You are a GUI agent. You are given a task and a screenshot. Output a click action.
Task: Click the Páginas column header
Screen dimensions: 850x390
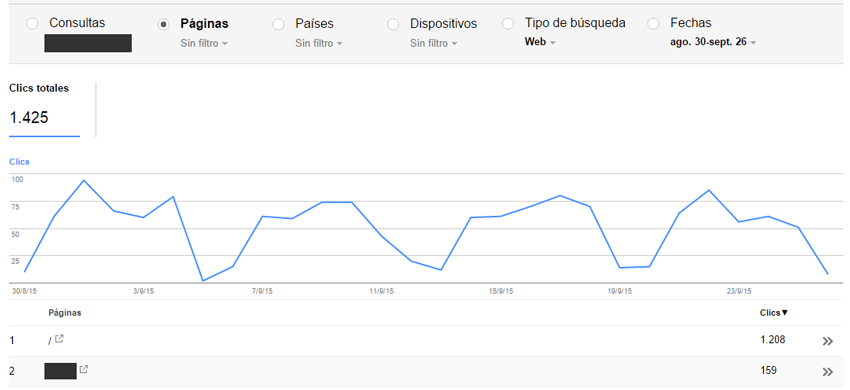tap(65, 313)
